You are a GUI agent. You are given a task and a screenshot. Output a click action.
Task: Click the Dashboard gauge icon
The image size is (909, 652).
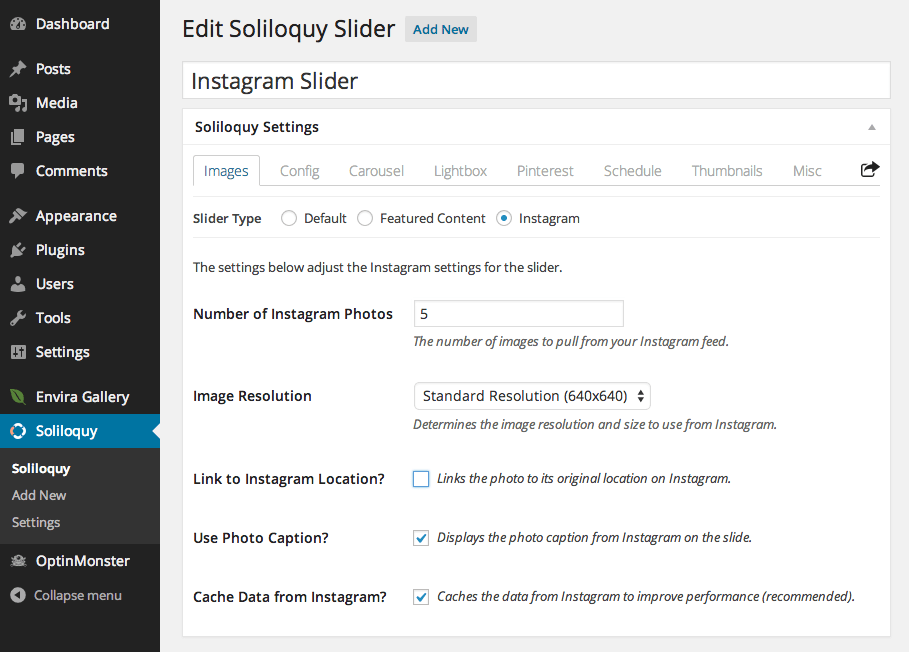pyautogui.click(x=18, y=24)
